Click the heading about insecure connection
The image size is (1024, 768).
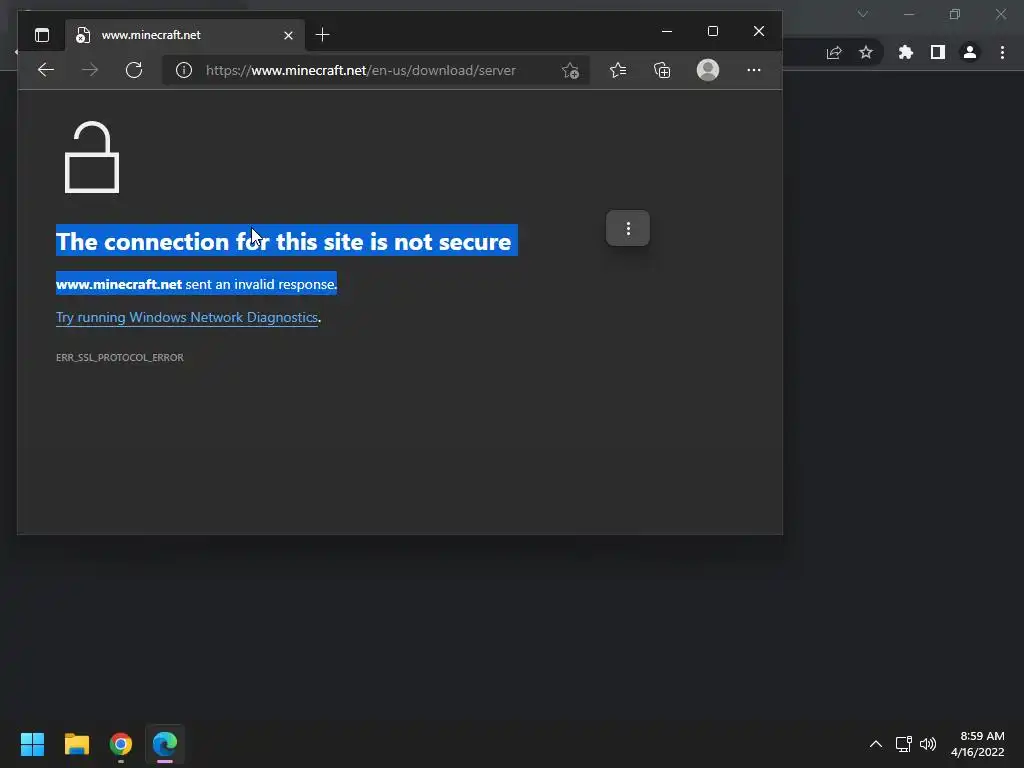coord(283,242)
